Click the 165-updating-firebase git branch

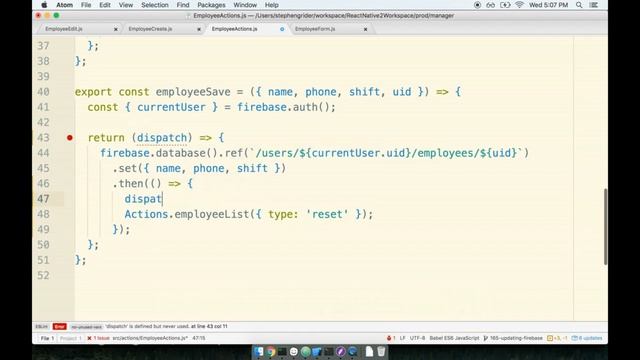(x=513, y=338)
